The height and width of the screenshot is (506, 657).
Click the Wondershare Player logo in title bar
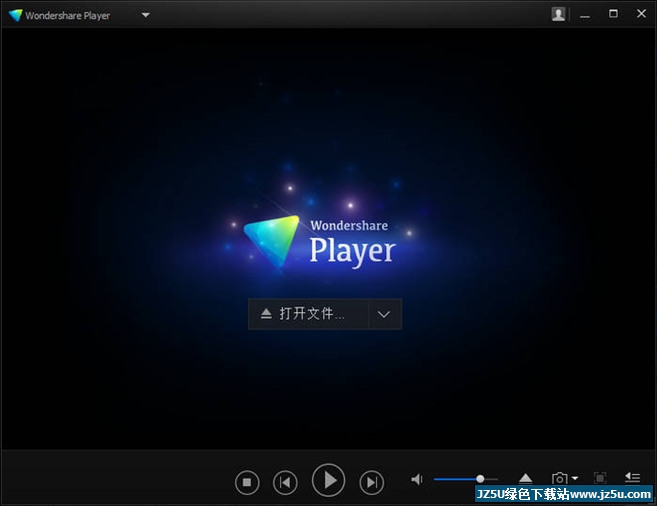click(x=16, y=15)
